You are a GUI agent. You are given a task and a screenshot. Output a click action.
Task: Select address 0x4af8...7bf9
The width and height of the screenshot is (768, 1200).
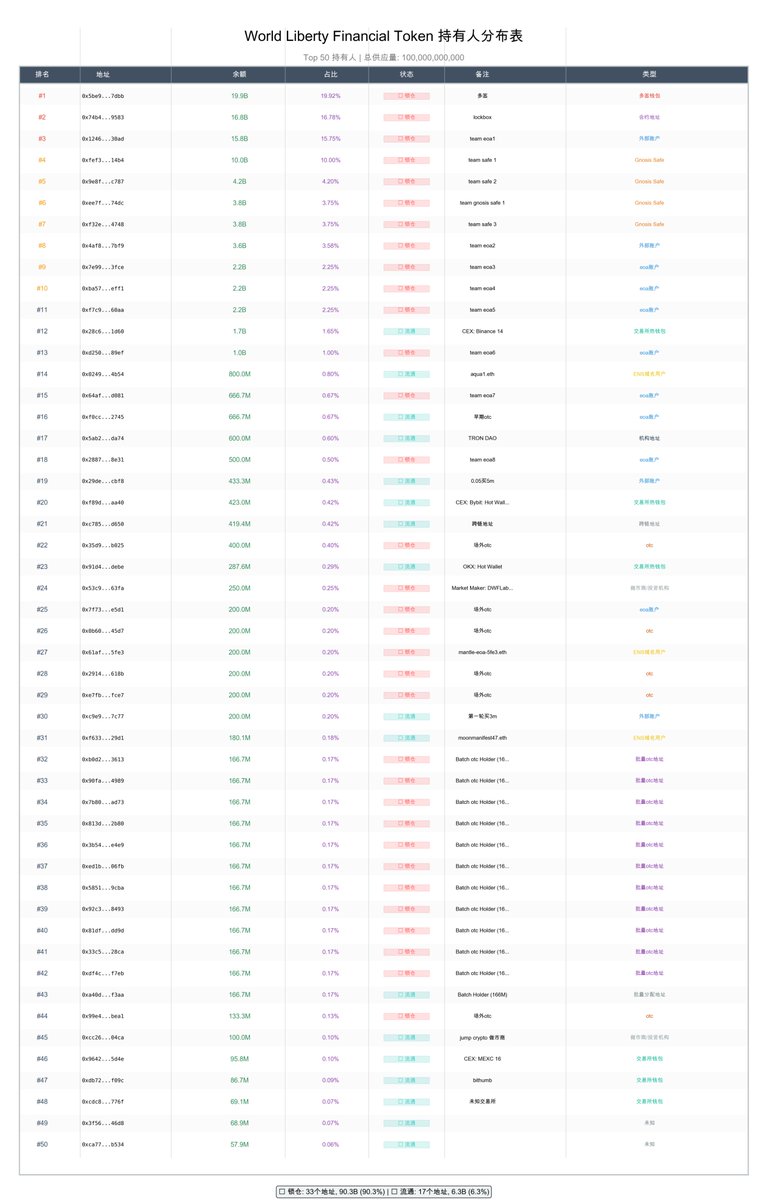point(103,245)
